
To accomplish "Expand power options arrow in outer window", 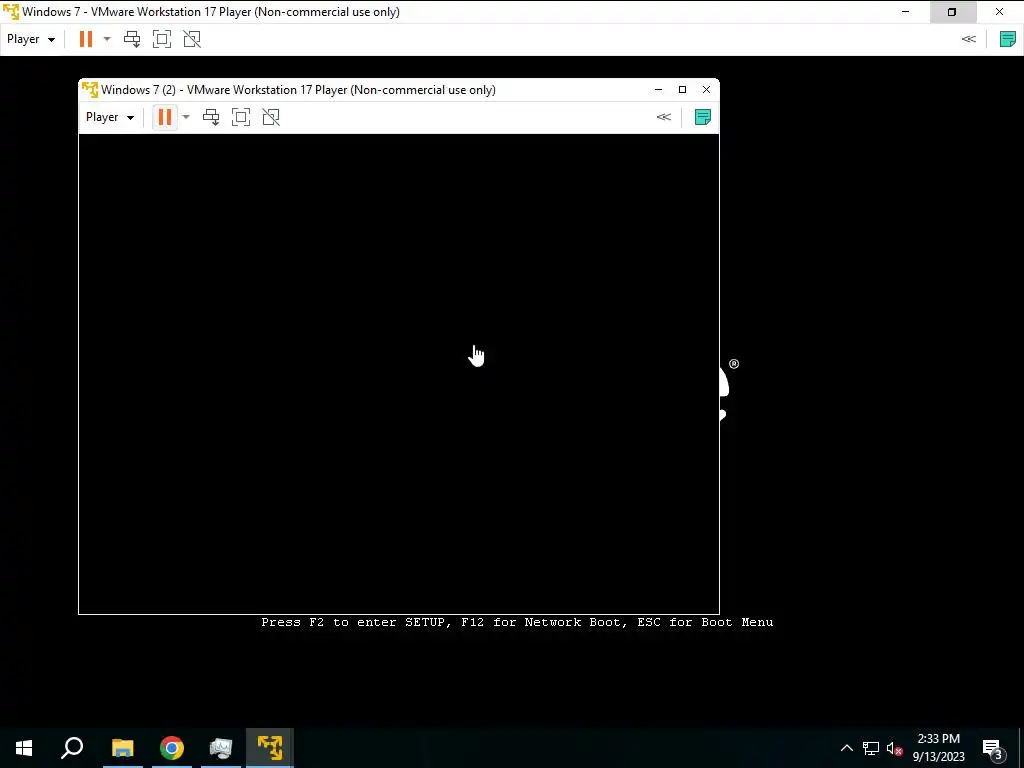I will point(107,39).
